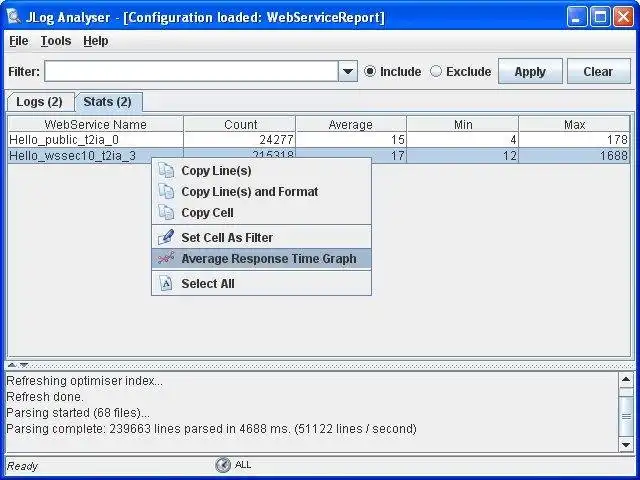Screen dimensions: 640x480
Task: Select the Include radio button
Action: click(x=369, y=71)
